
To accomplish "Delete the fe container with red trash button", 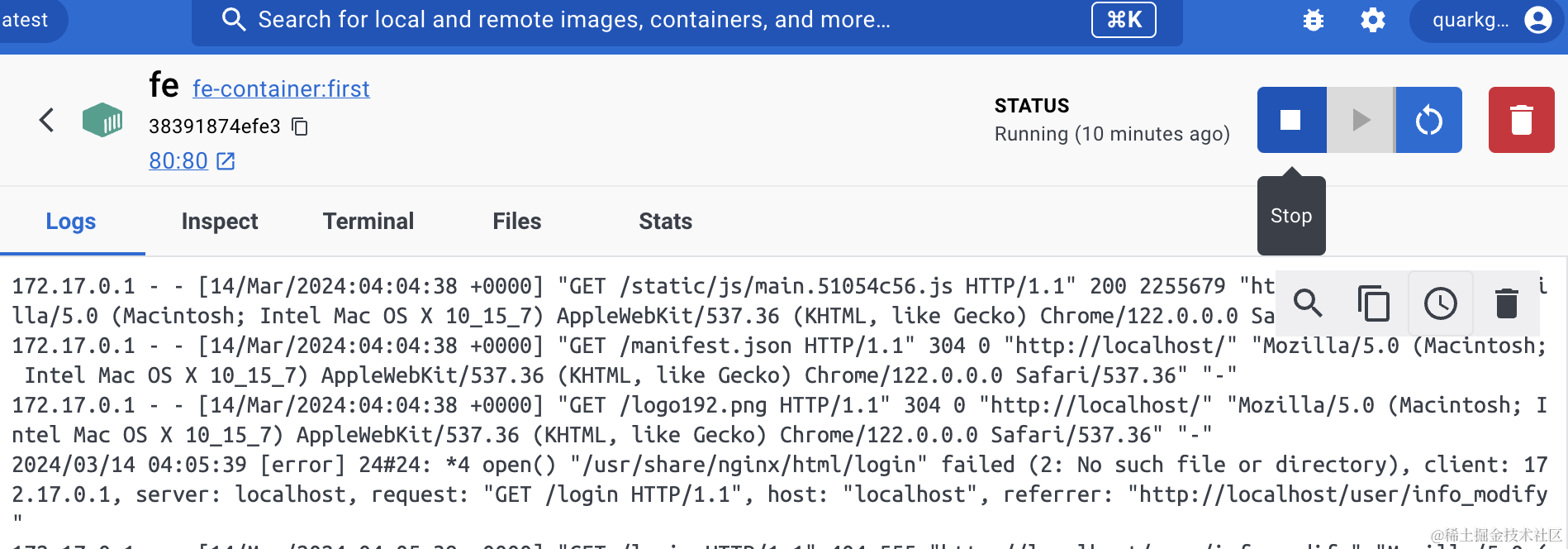I will 1521,120.
